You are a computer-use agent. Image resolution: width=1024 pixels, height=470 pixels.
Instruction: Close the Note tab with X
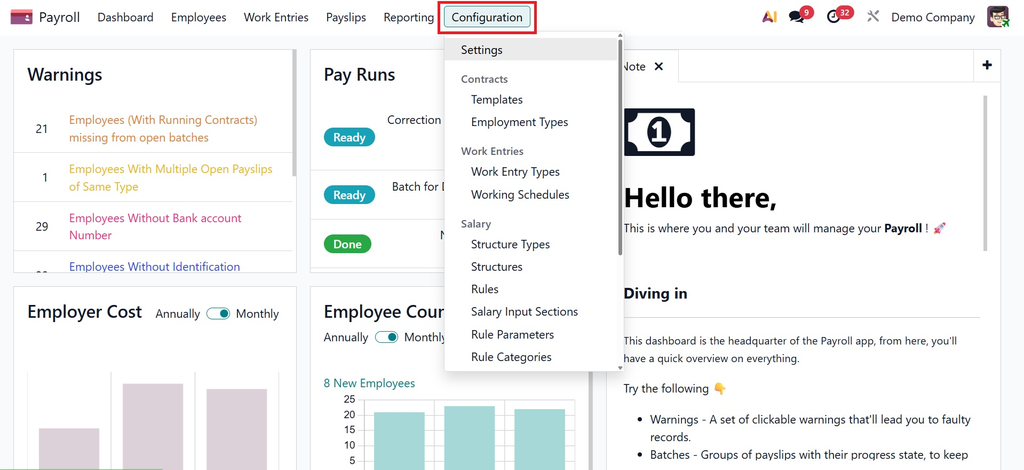[x=659, y=67]
